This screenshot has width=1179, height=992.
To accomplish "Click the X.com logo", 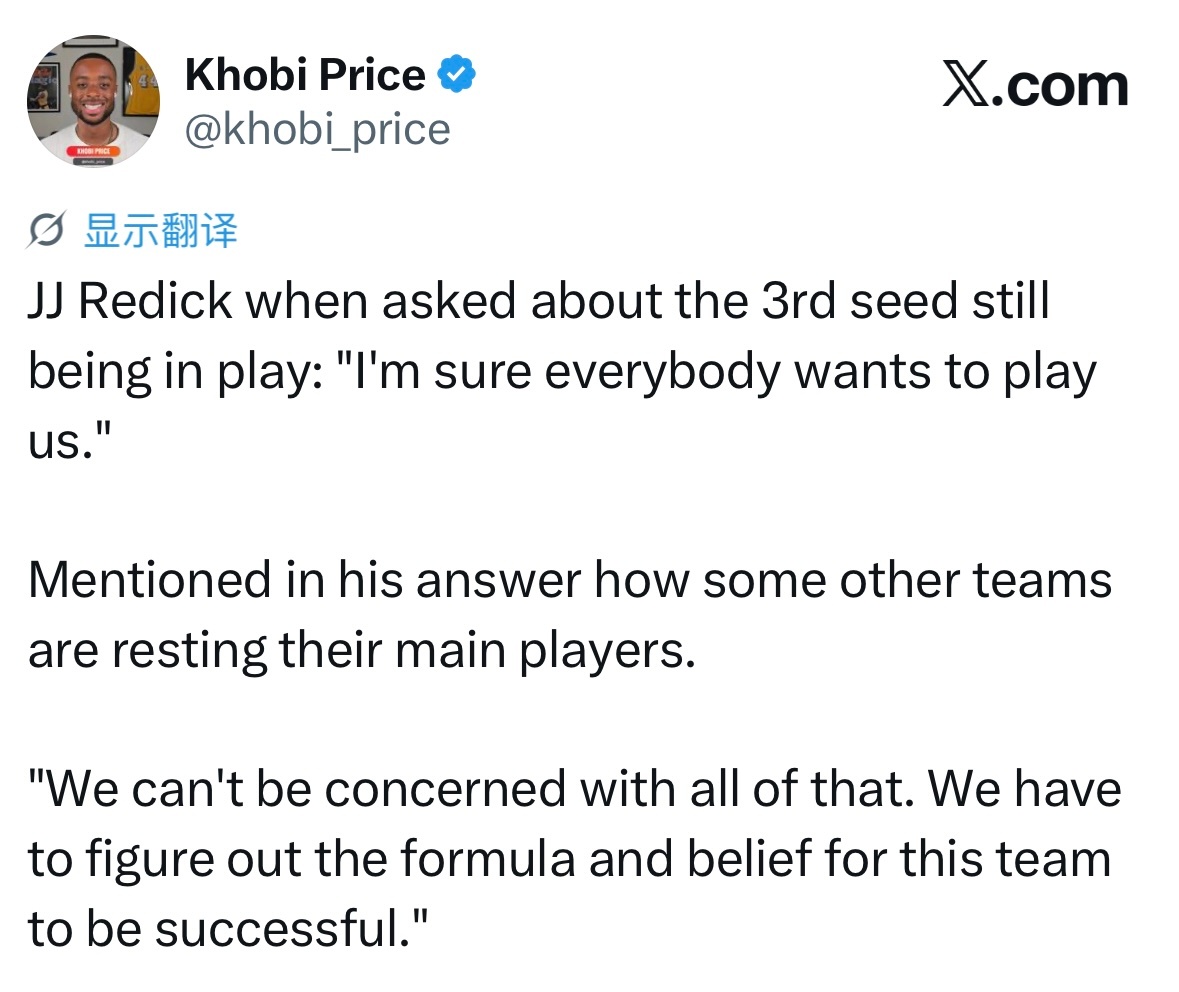I will pyautogui.click(x=1036, y=84).
